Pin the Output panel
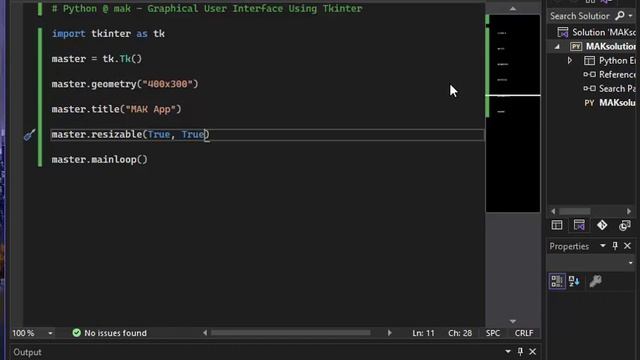 520,351
